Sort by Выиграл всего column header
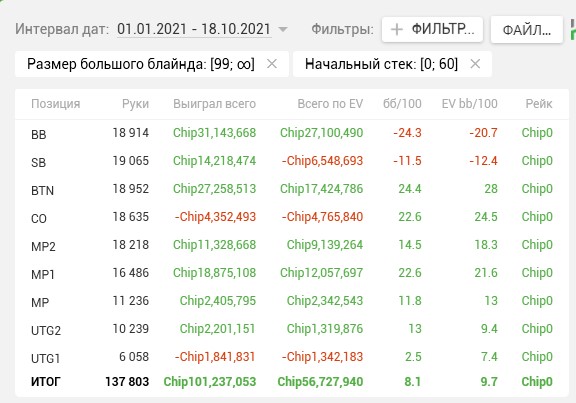Screen dimensions: 576x403 214,104
